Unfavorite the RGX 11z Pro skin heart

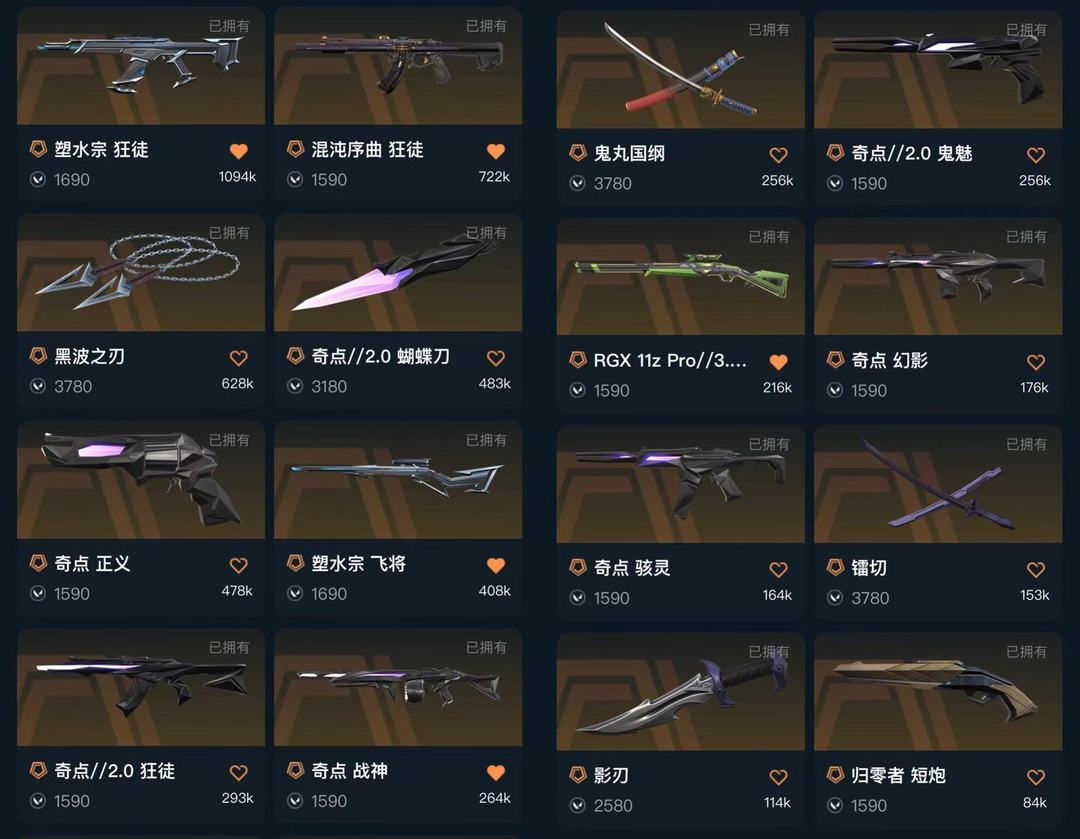(778, 362)
